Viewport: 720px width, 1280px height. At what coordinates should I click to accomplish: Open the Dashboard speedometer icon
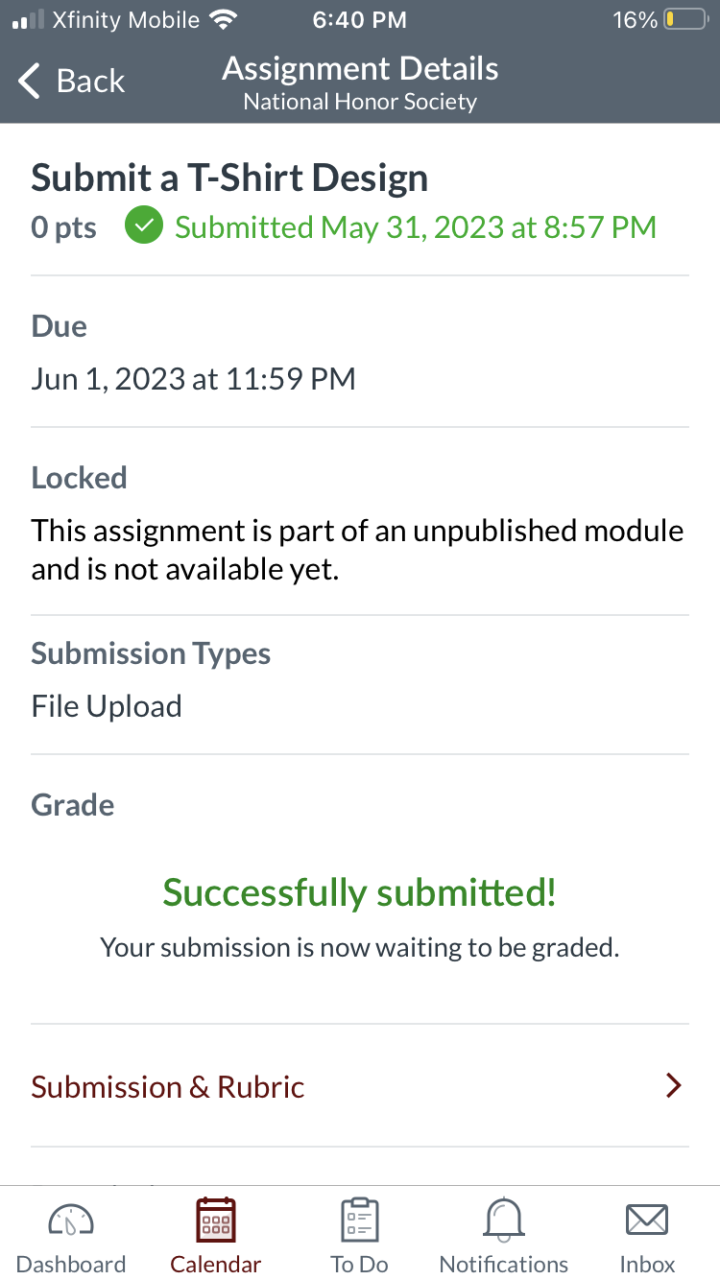pos(71,1220)
